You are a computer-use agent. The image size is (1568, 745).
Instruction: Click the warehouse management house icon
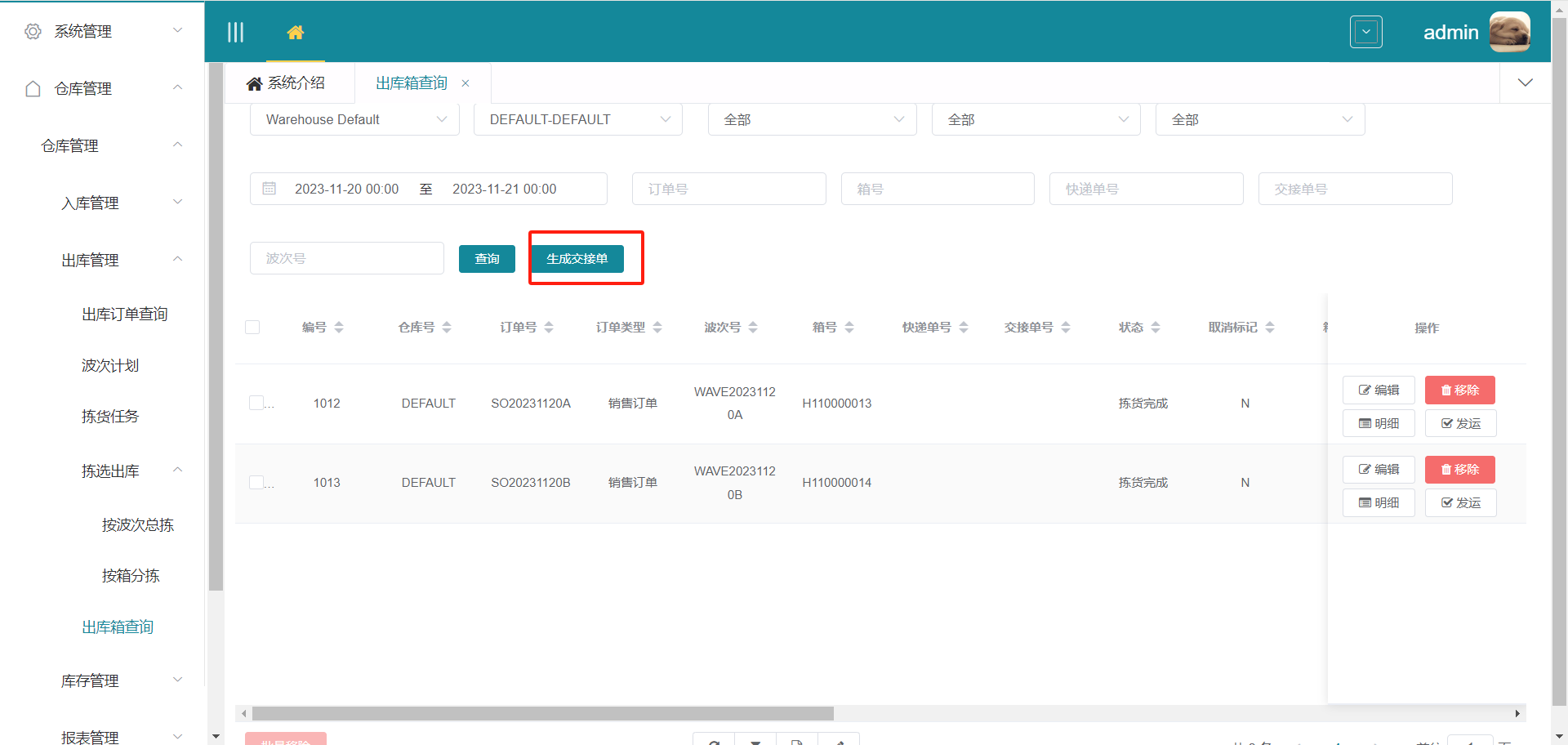33,88
